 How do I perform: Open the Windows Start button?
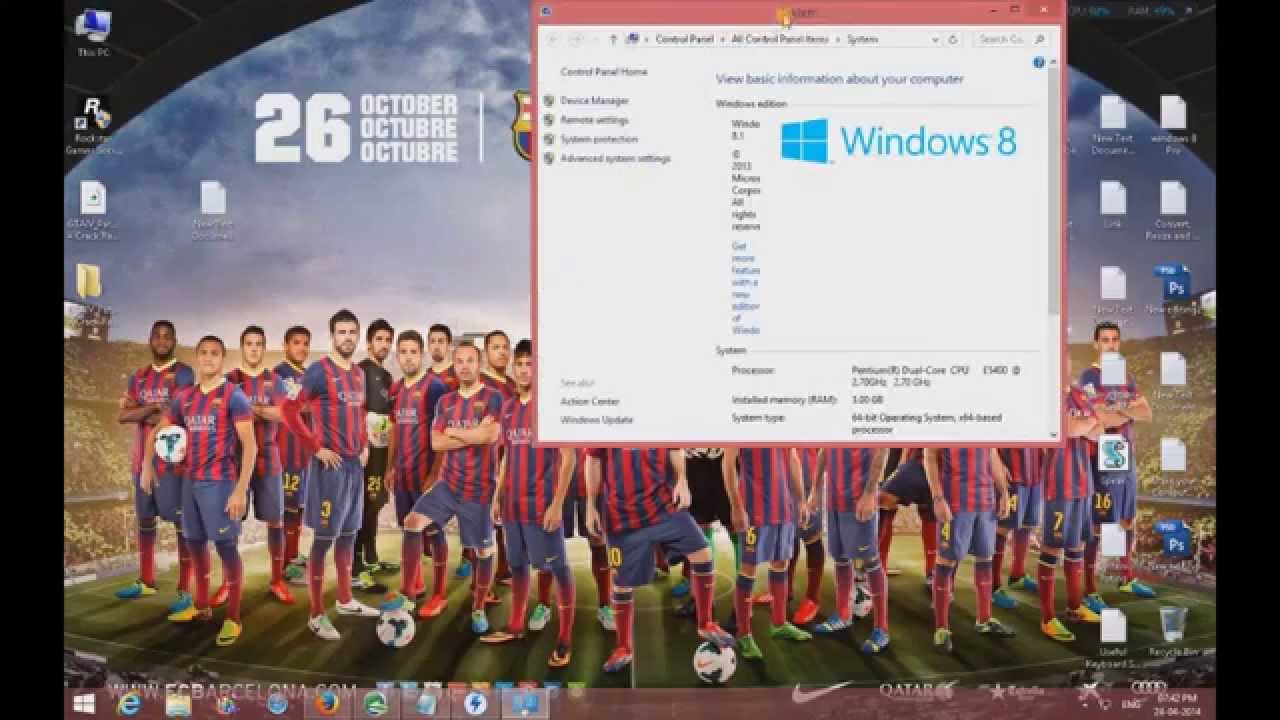click(84, 703)
